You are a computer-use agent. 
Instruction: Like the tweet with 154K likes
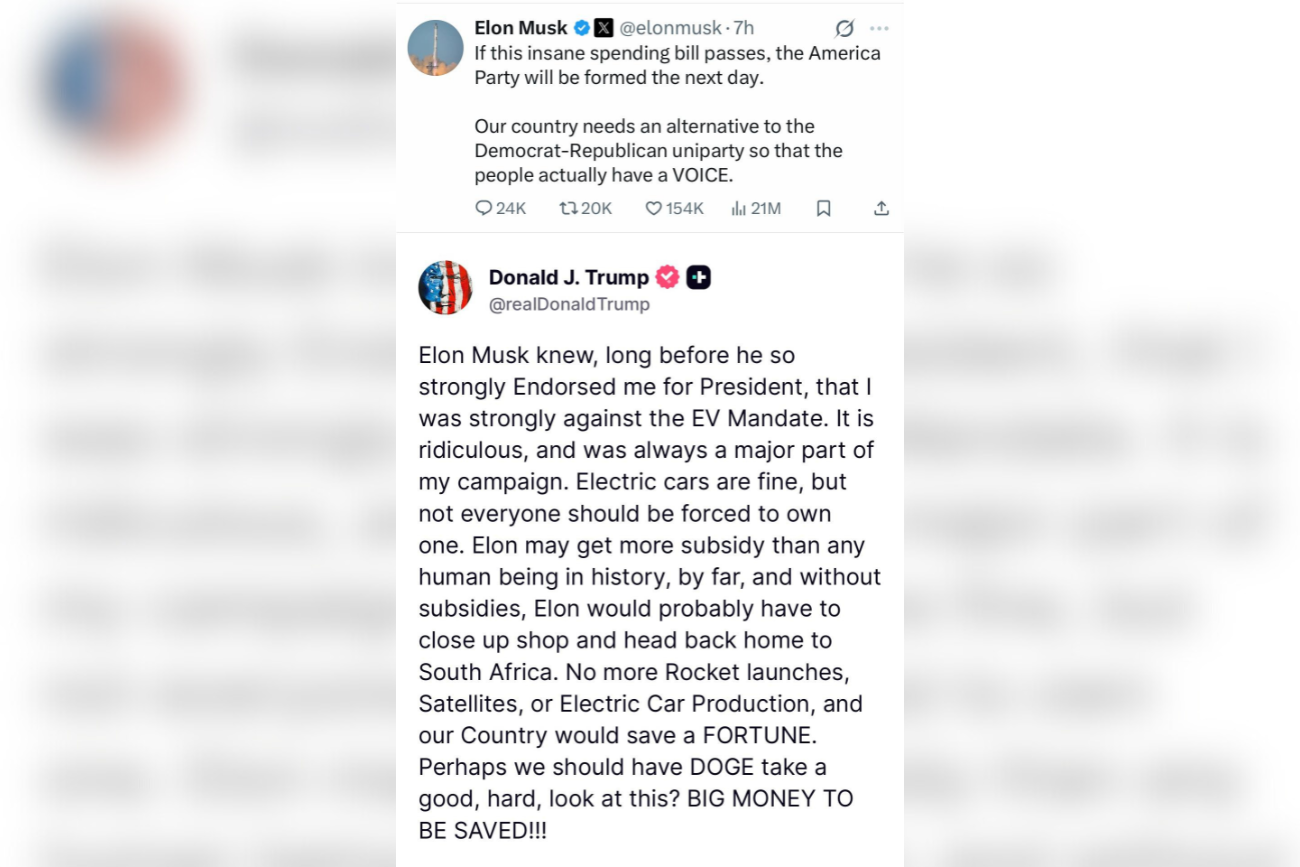click(654, 208)
